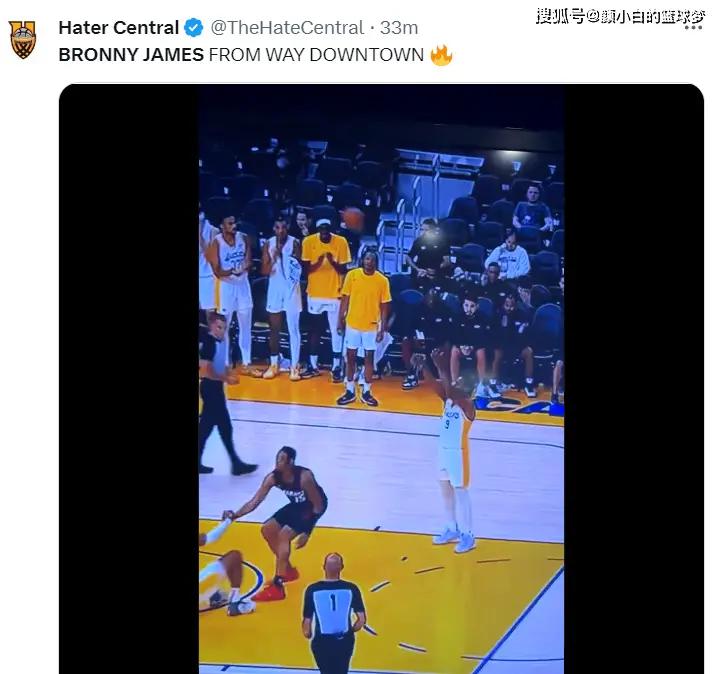Click the right black letterbox of video

pos(633,378)
